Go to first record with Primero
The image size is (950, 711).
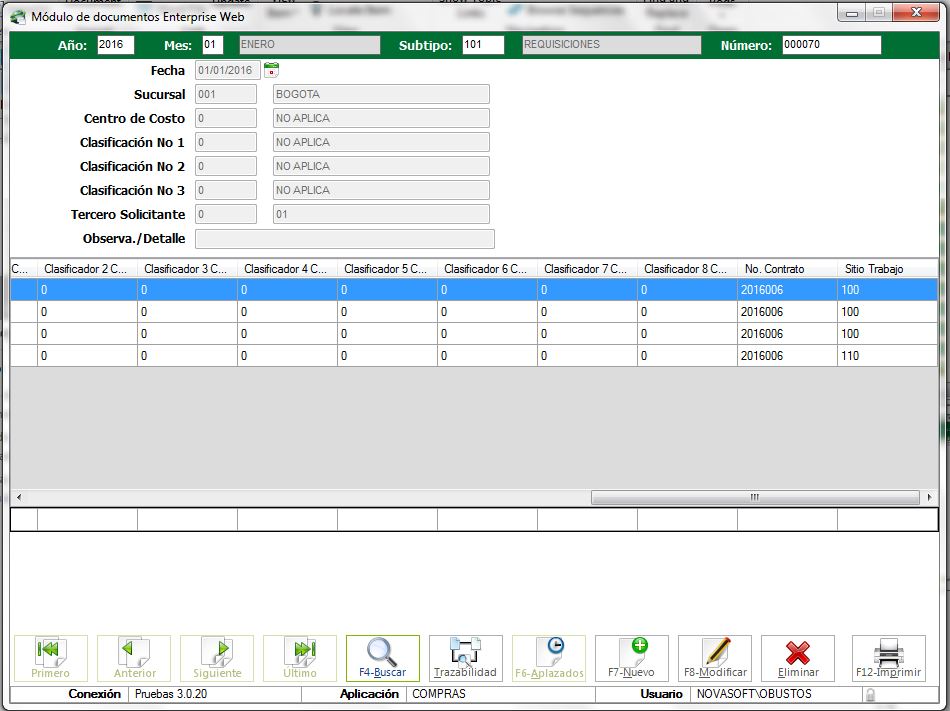(50, 658)
